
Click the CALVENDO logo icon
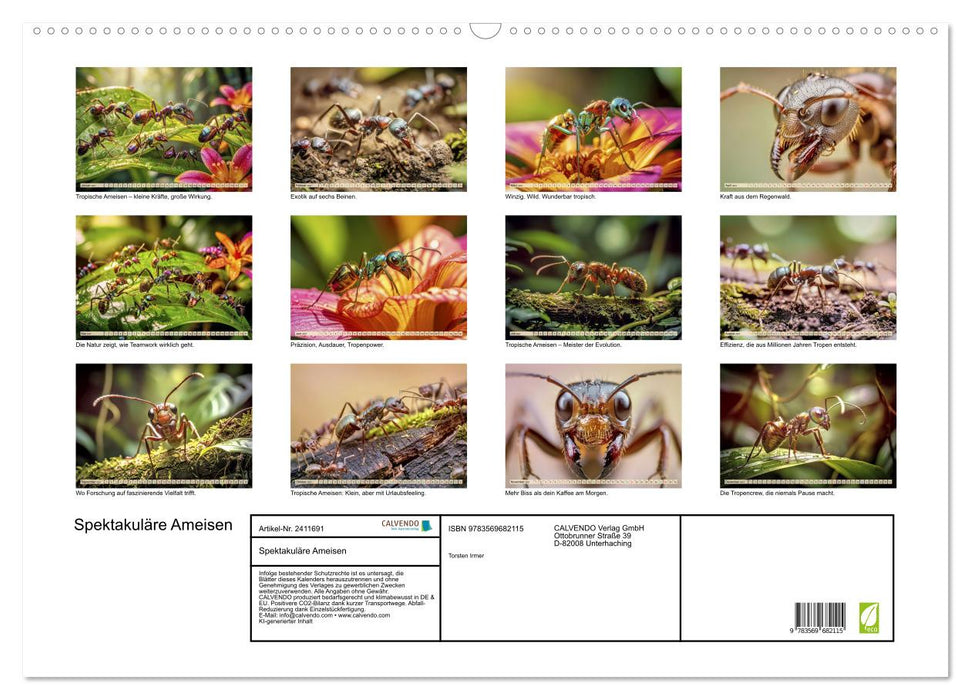(407, 525)
